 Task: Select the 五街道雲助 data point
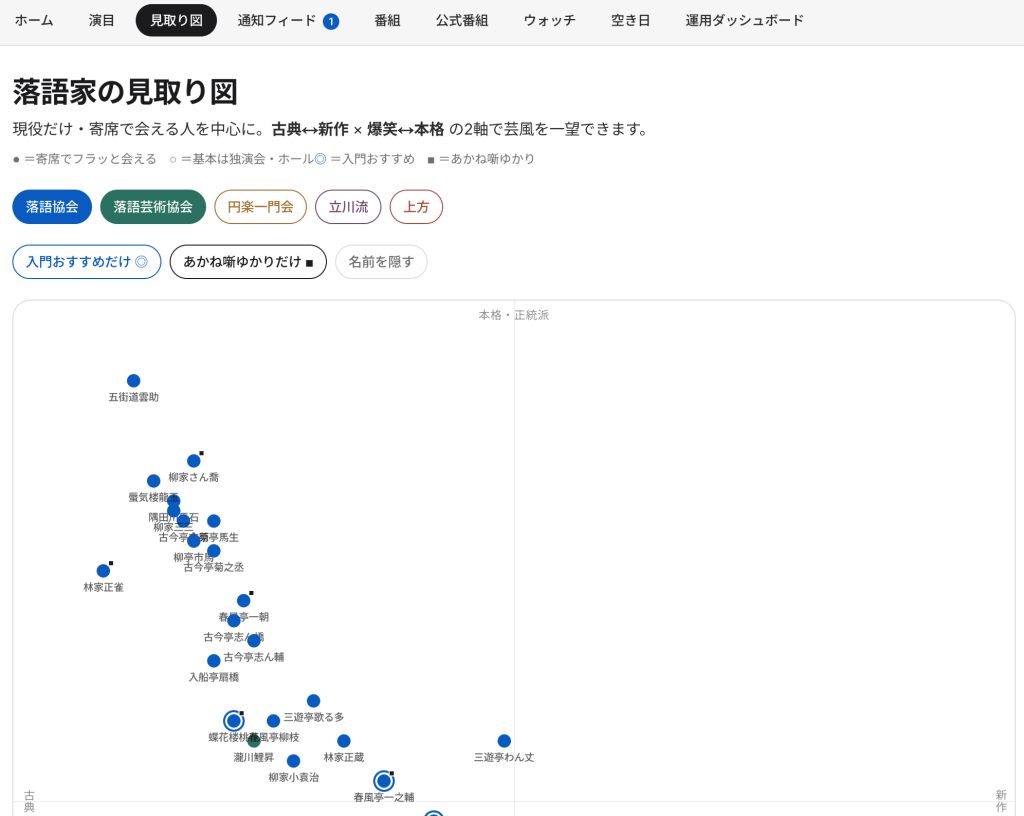tap(133, 381)
